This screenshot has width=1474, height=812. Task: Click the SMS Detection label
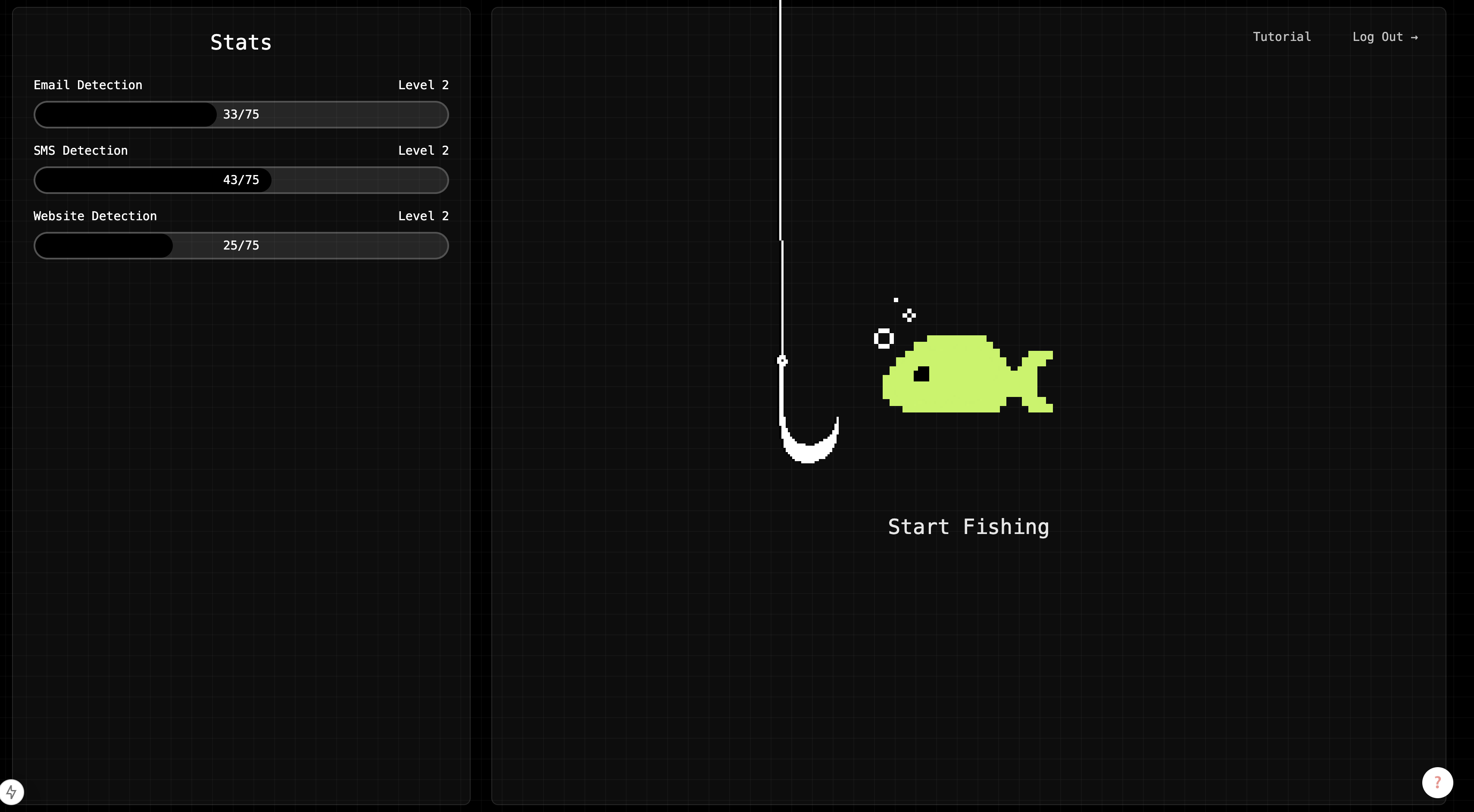tap(80, 150)
